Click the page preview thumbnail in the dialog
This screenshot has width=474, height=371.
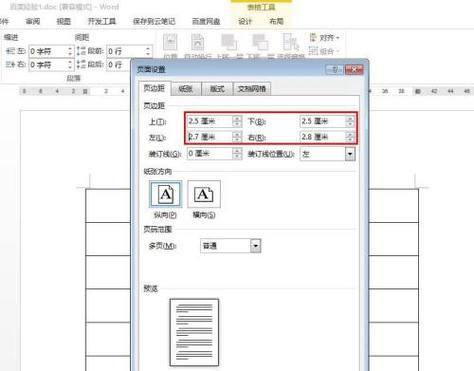[x=194, y=332]
